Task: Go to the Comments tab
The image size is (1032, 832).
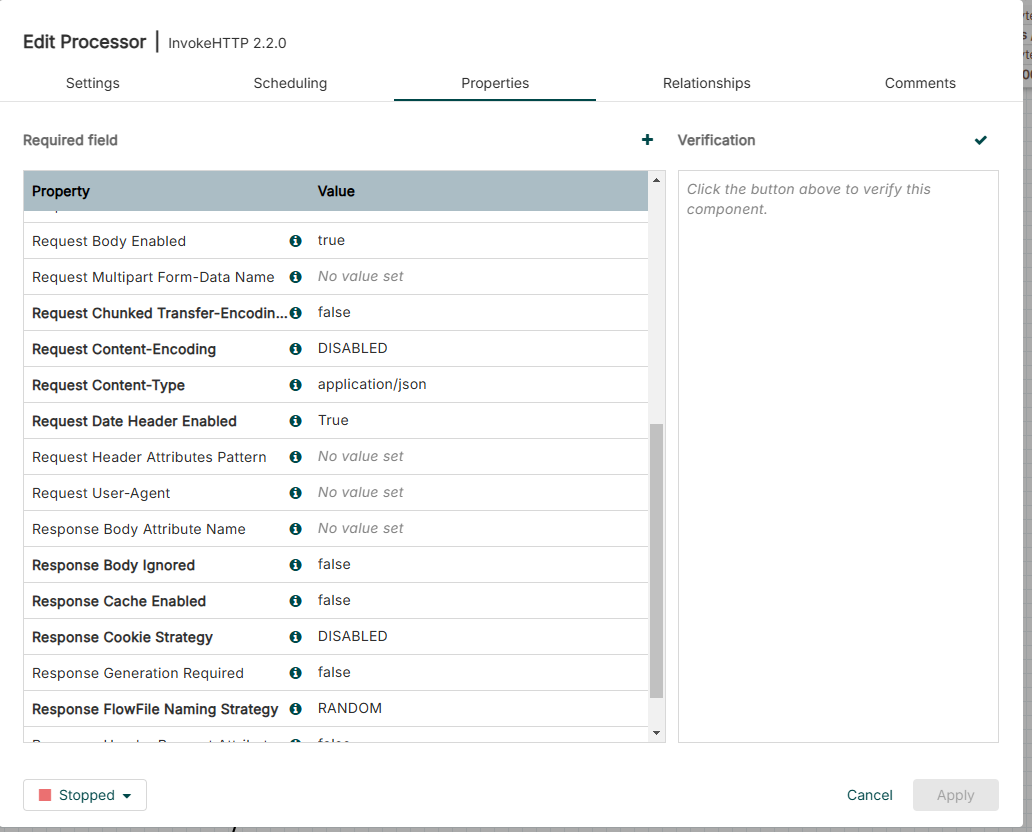Action: 919,83
